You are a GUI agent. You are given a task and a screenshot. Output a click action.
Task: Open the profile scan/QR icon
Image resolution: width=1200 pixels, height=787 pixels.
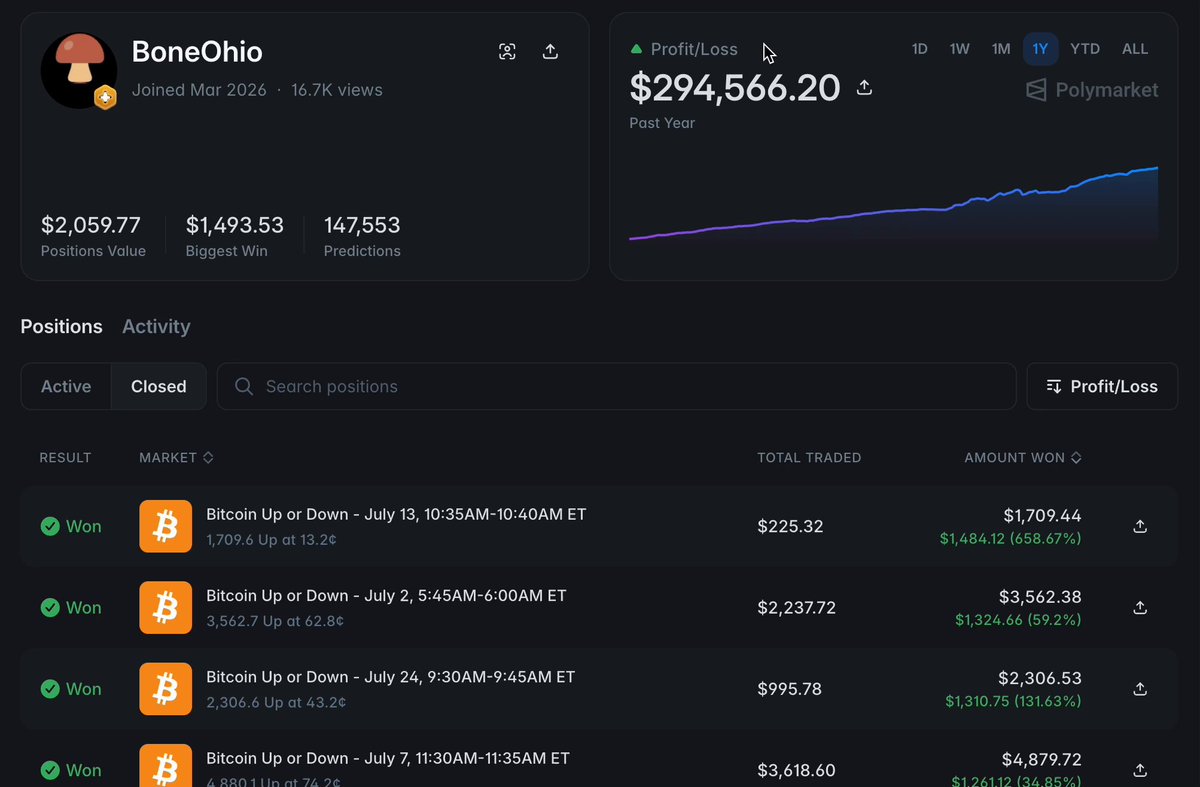(x=507, y=52)
